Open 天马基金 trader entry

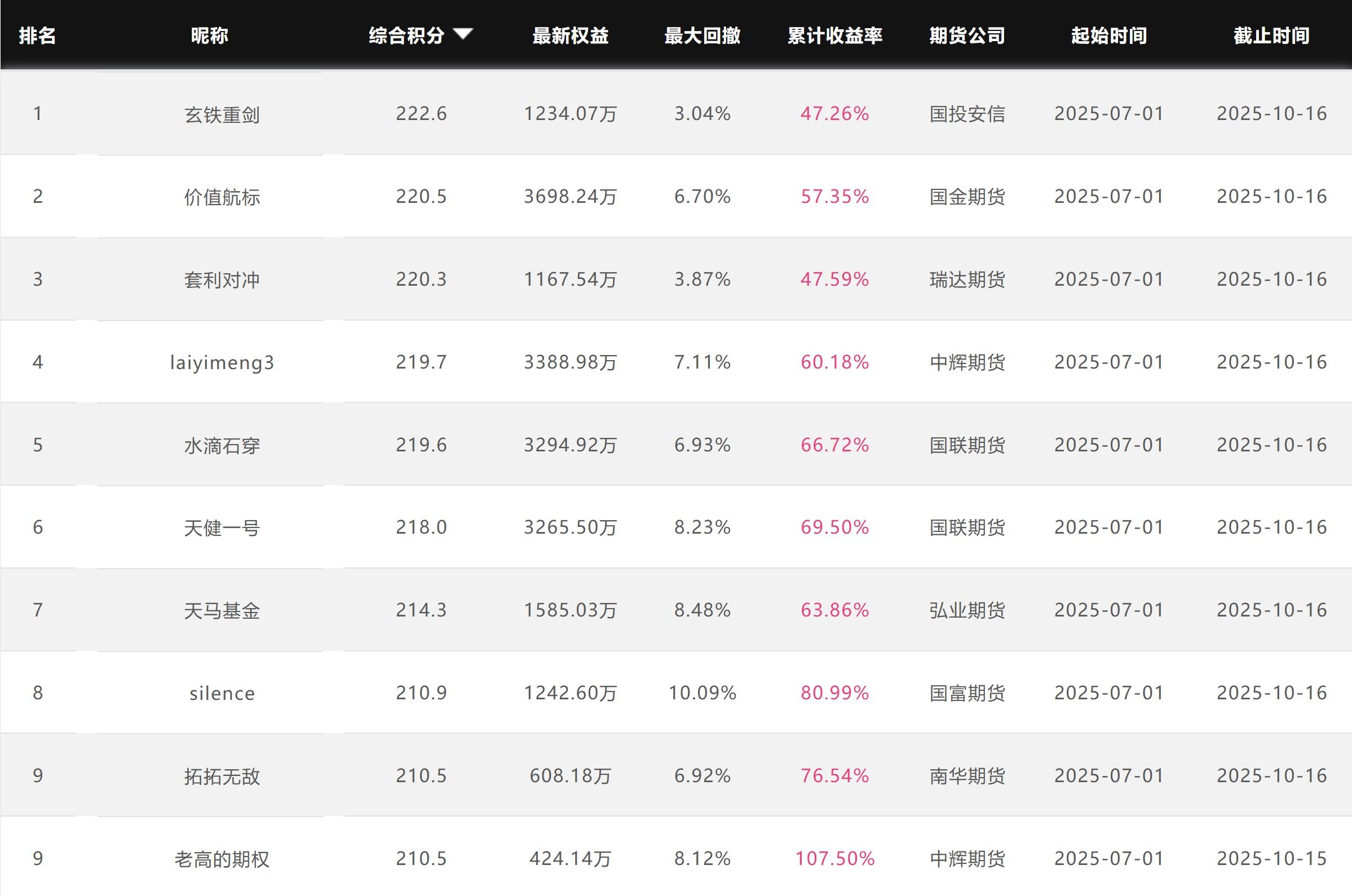click(x=222, y=610)
